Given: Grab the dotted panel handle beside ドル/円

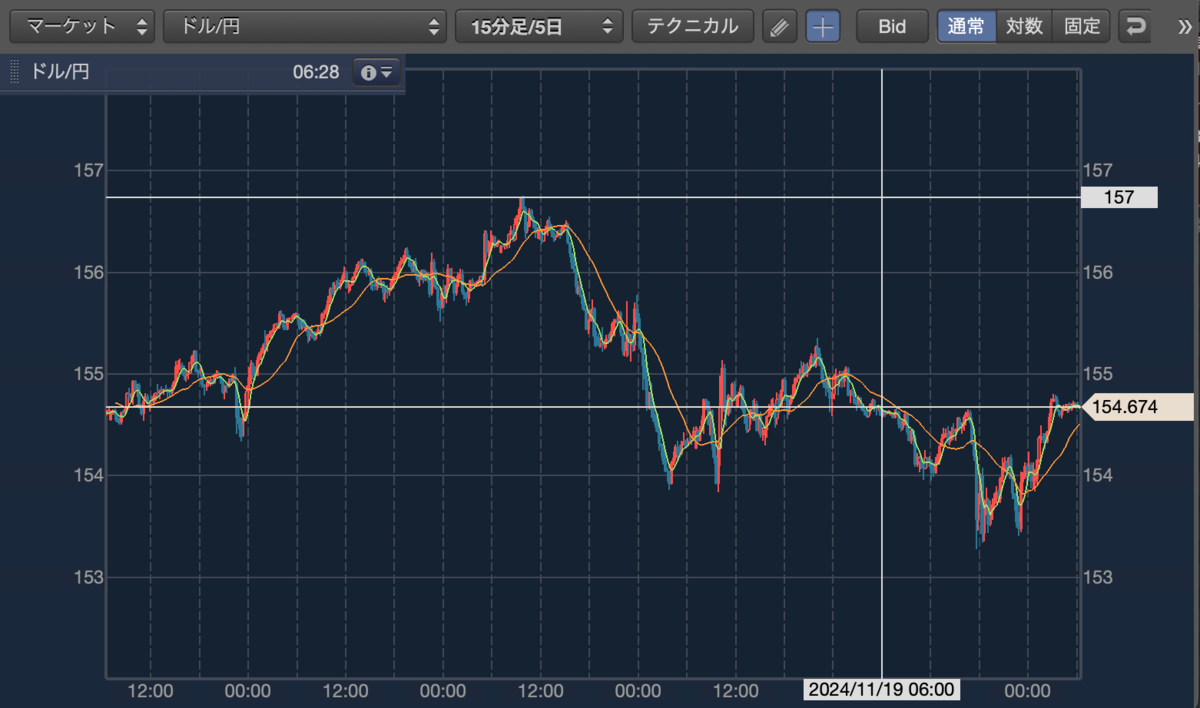Looking at the screenshot, I should (15, 72).
